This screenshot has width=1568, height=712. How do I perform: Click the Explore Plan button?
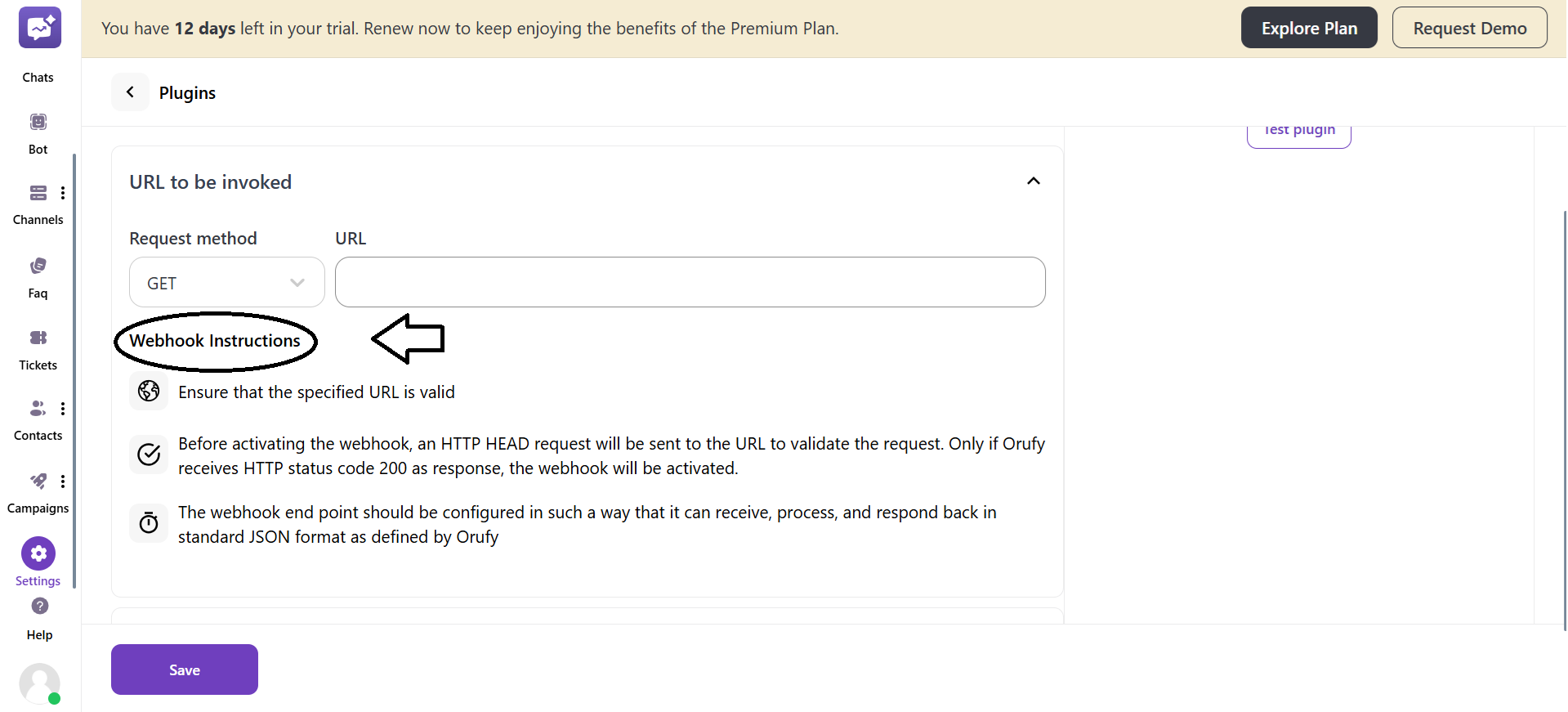pos(1308,27)
